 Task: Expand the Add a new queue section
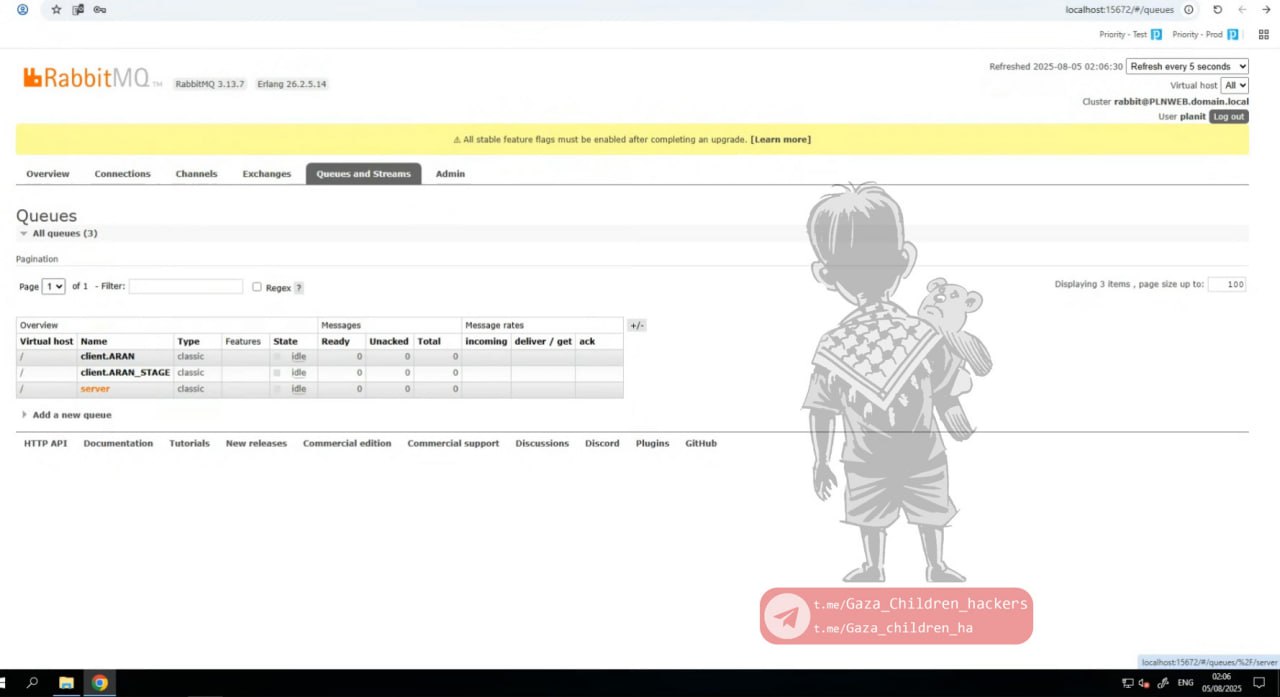[71, 415]
